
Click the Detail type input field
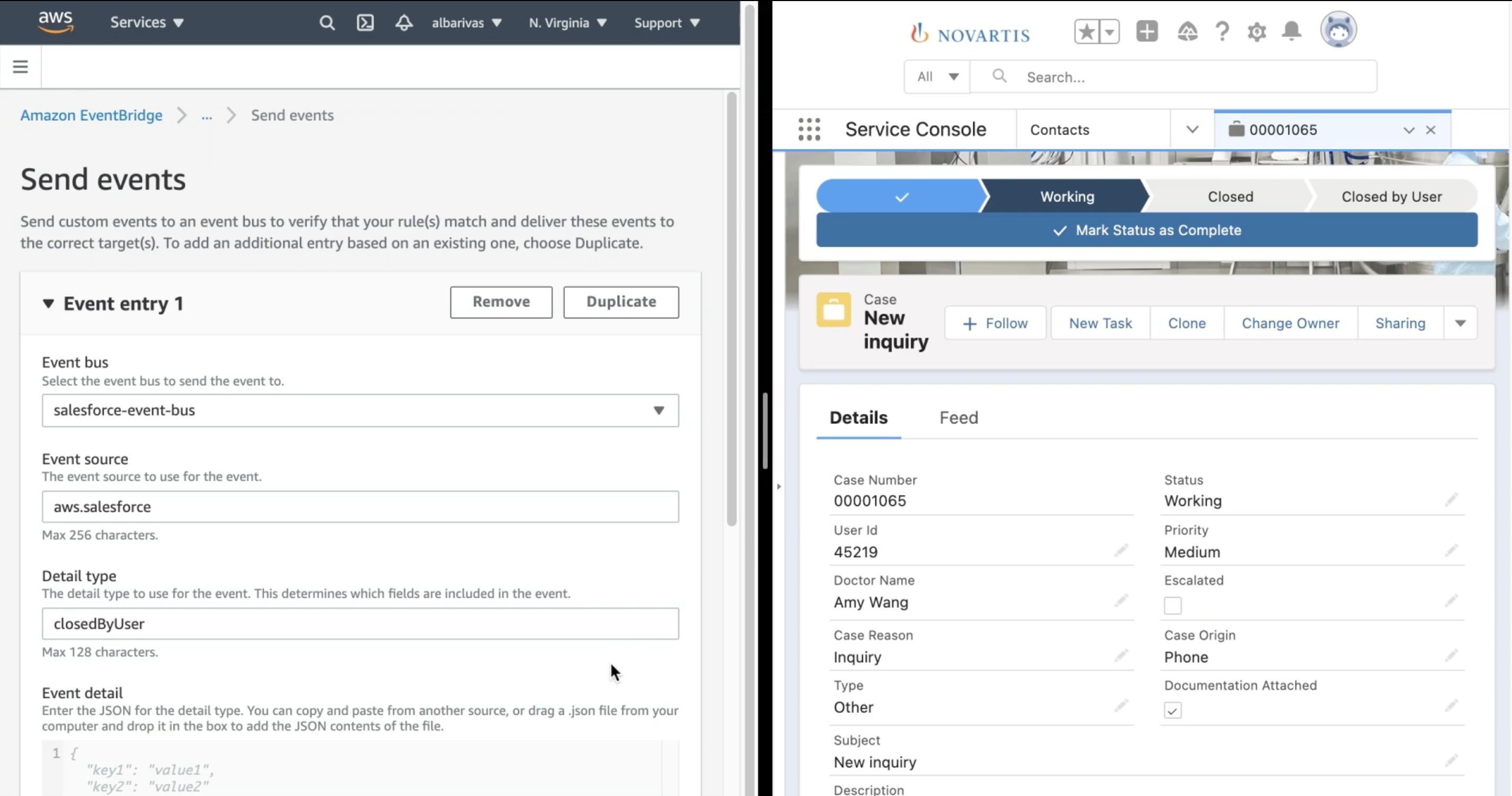pos(360,623)
